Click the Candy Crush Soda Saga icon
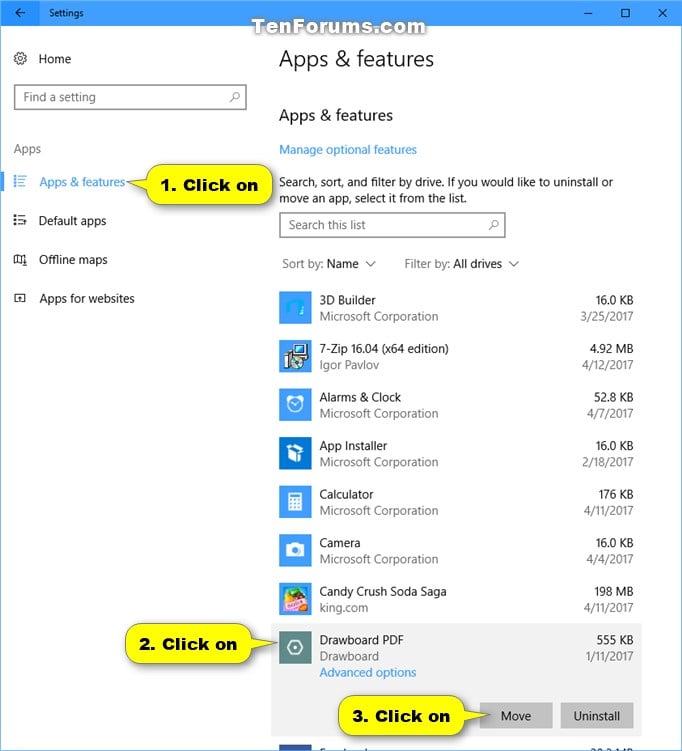 click(295, 599)
